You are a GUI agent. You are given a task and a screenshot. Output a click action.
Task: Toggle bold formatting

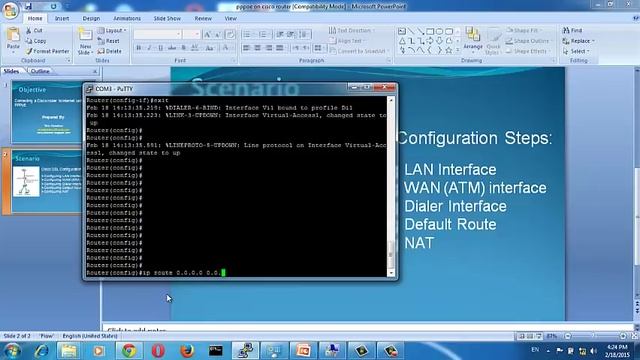point(139,48)
